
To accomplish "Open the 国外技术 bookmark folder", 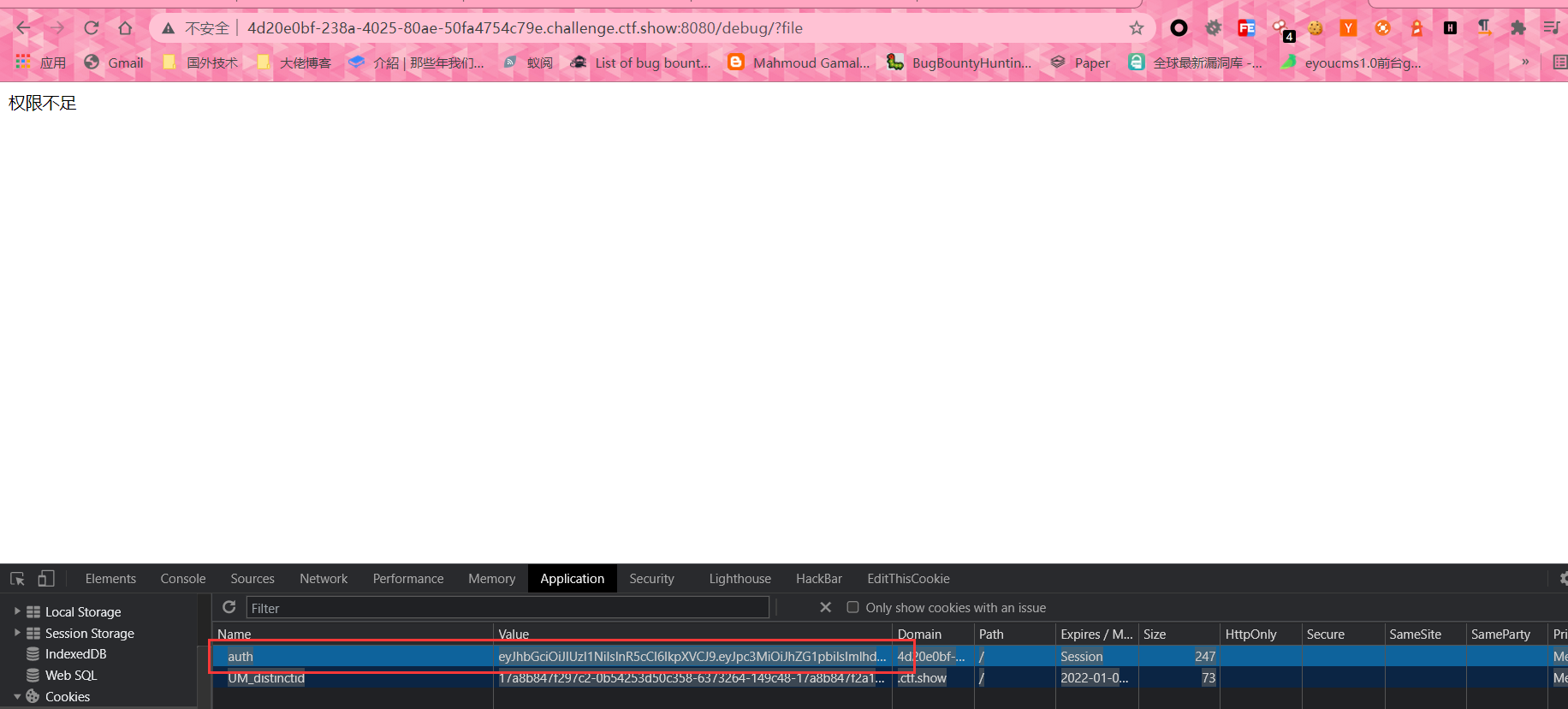I will [201, 63].
